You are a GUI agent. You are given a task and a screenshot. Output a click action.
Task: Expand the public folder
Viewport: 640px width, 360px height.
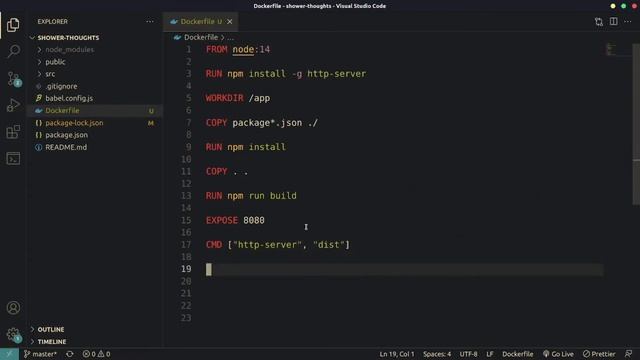pyautogui.click(x=95, y=62)
